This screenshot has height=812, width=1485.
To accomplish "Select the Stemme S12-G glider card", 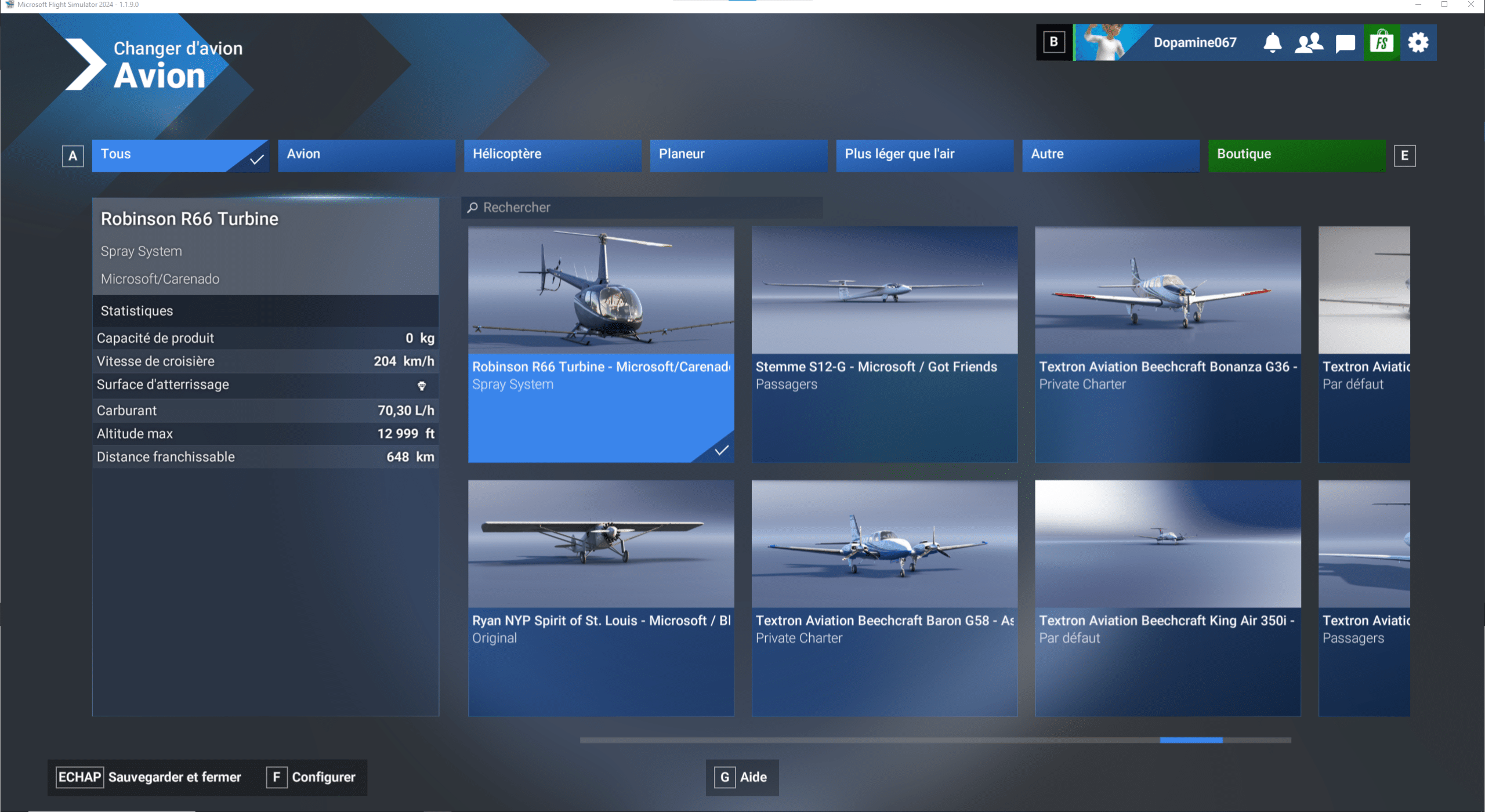I will (x=885, y=344).
